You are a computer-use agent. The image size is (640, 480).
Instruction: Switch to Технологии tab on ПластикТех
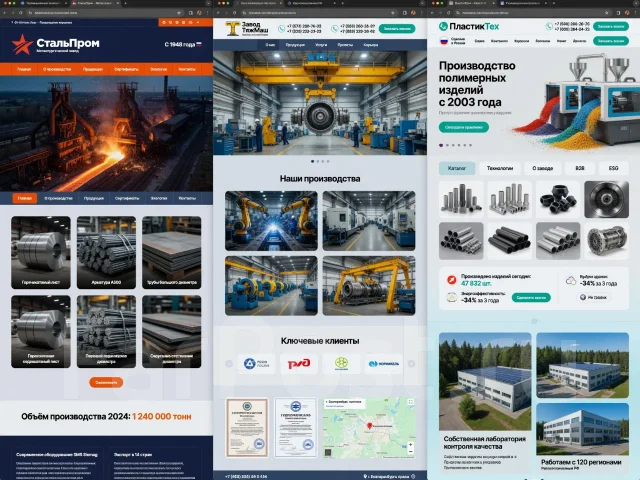point(500,168)
